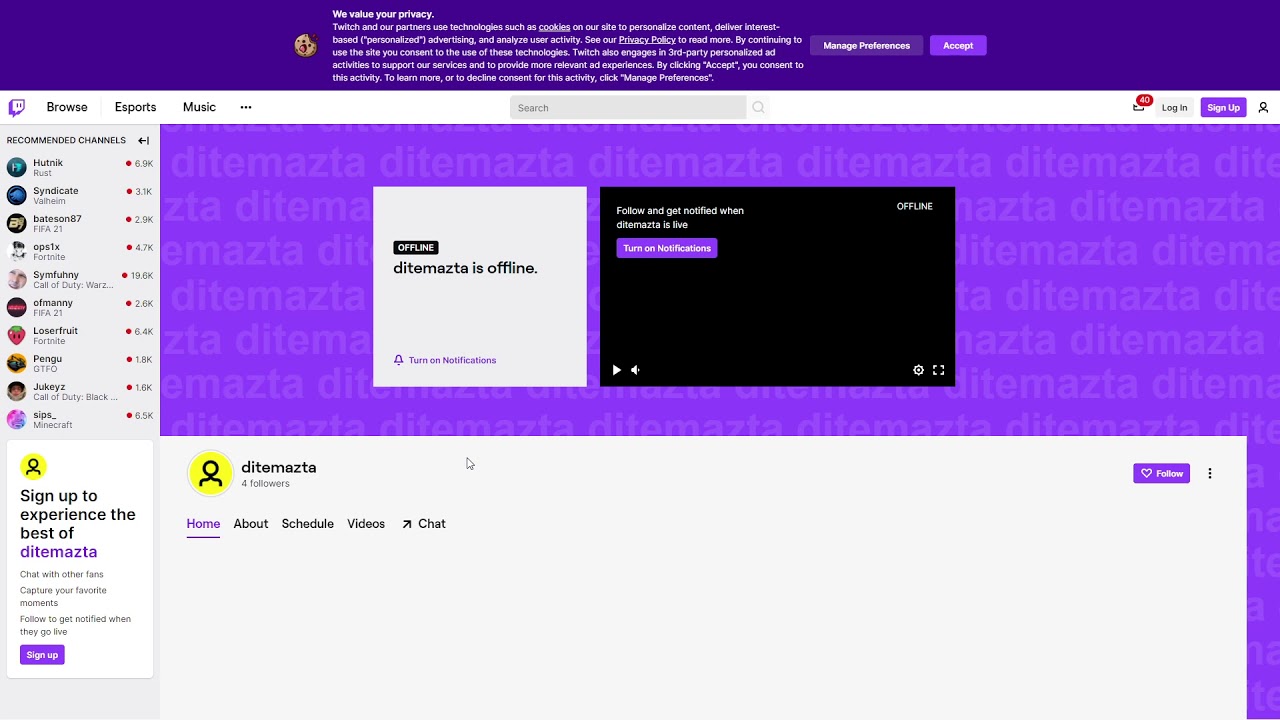Open channel options three-dot menu
1280x720 pixels.
[x=1210, y=473]
